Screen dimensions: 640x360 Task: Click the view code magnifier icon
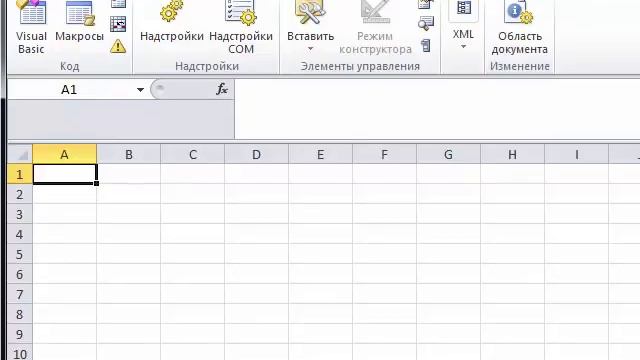(x=426, y=24)
